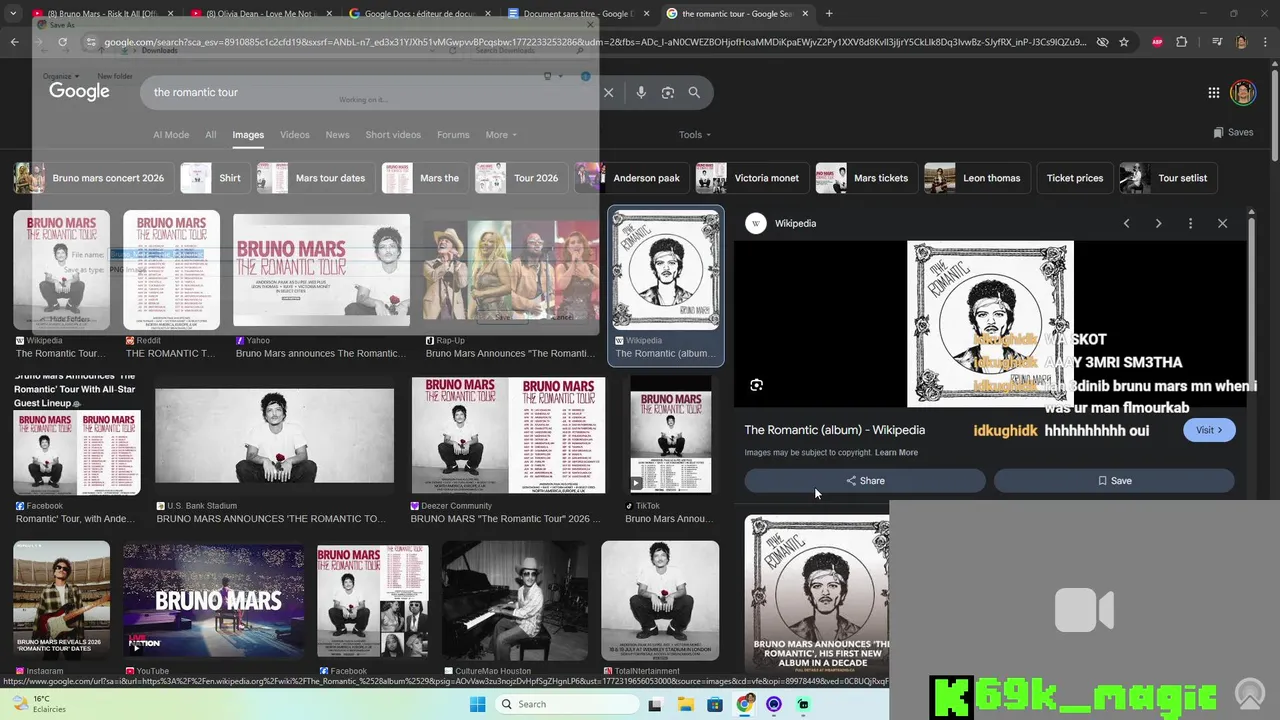Open the CultureMap Houston piano image

516,601
